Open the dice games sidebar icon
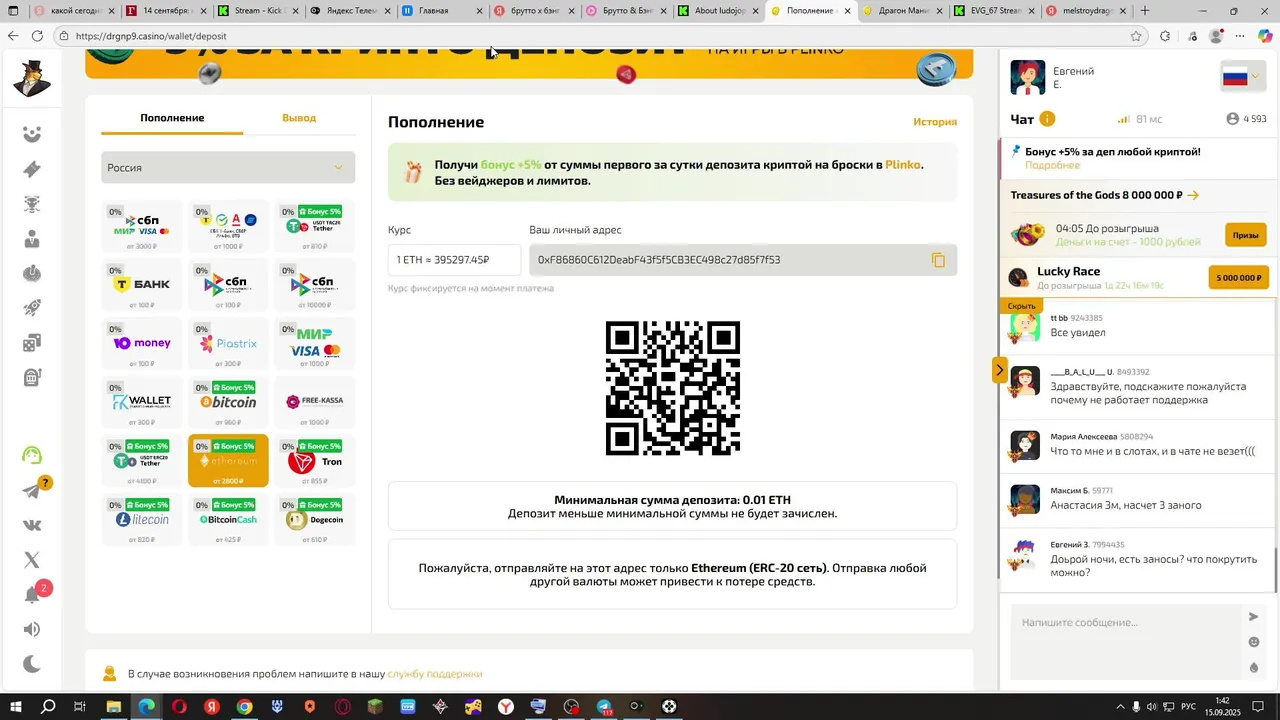1280x720 pixels. click(x=32, y=343)
